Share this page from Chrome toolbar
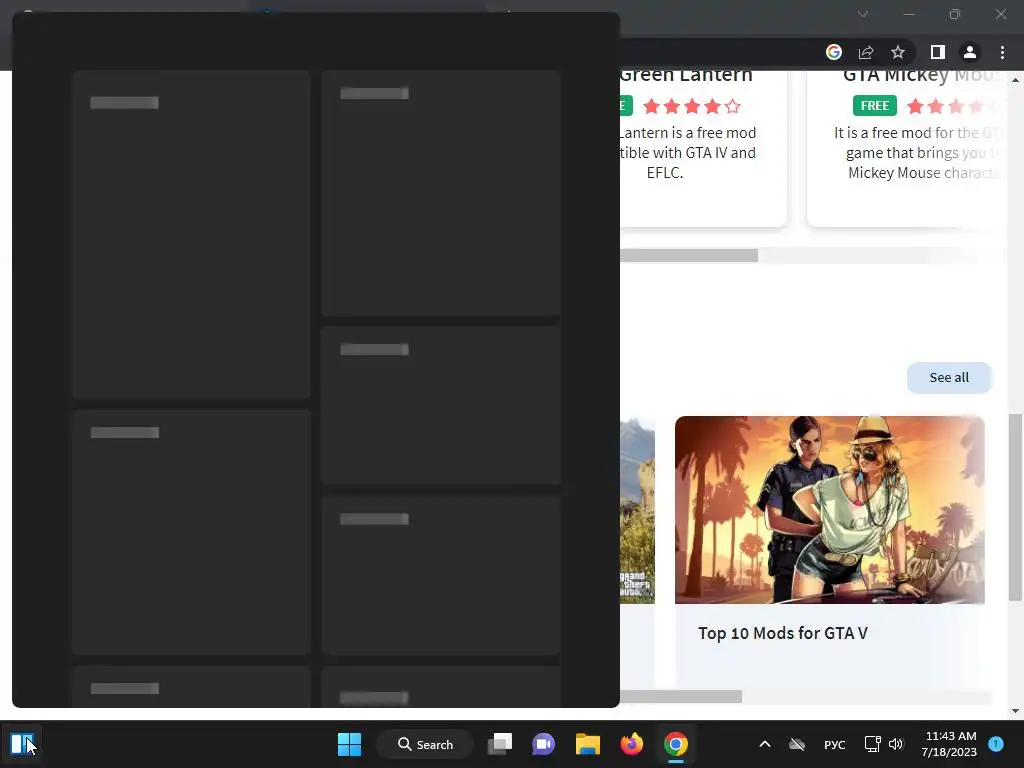The width and height of the screenshot is (1024, 768). (866, 52)
